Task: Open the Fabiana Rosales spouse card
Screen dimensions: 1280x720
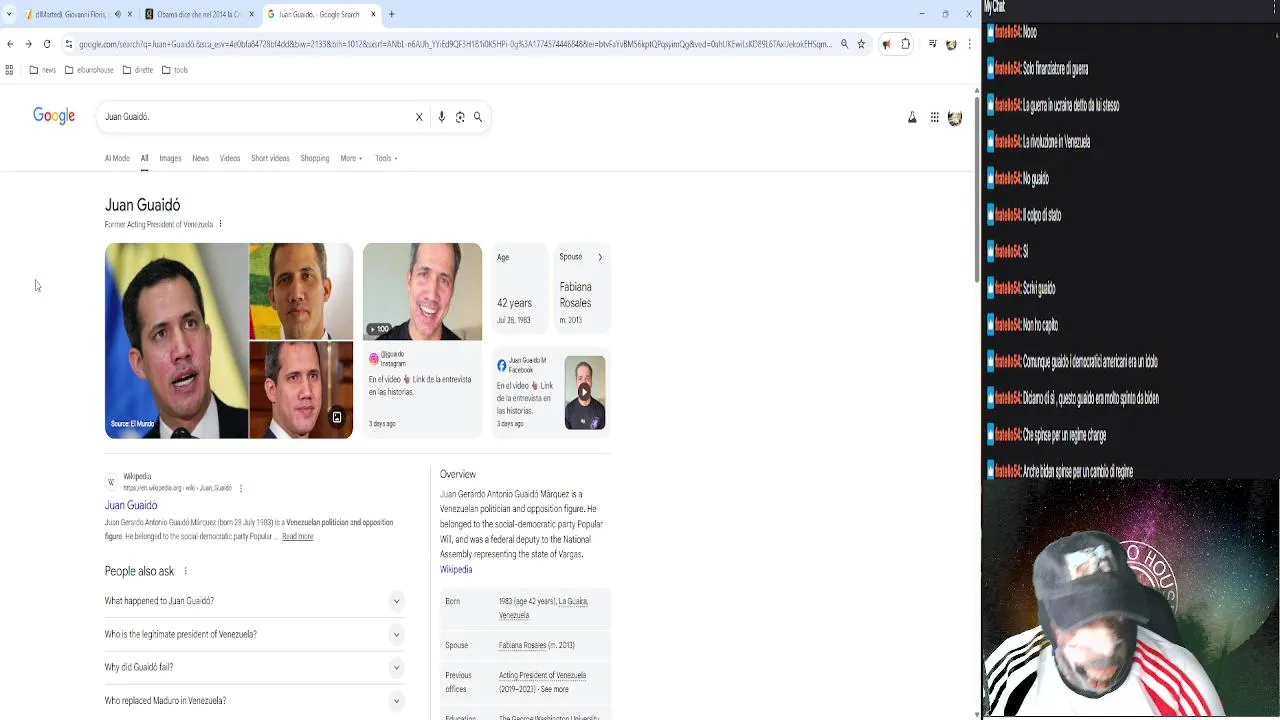Action: click(x=582, y=288)
